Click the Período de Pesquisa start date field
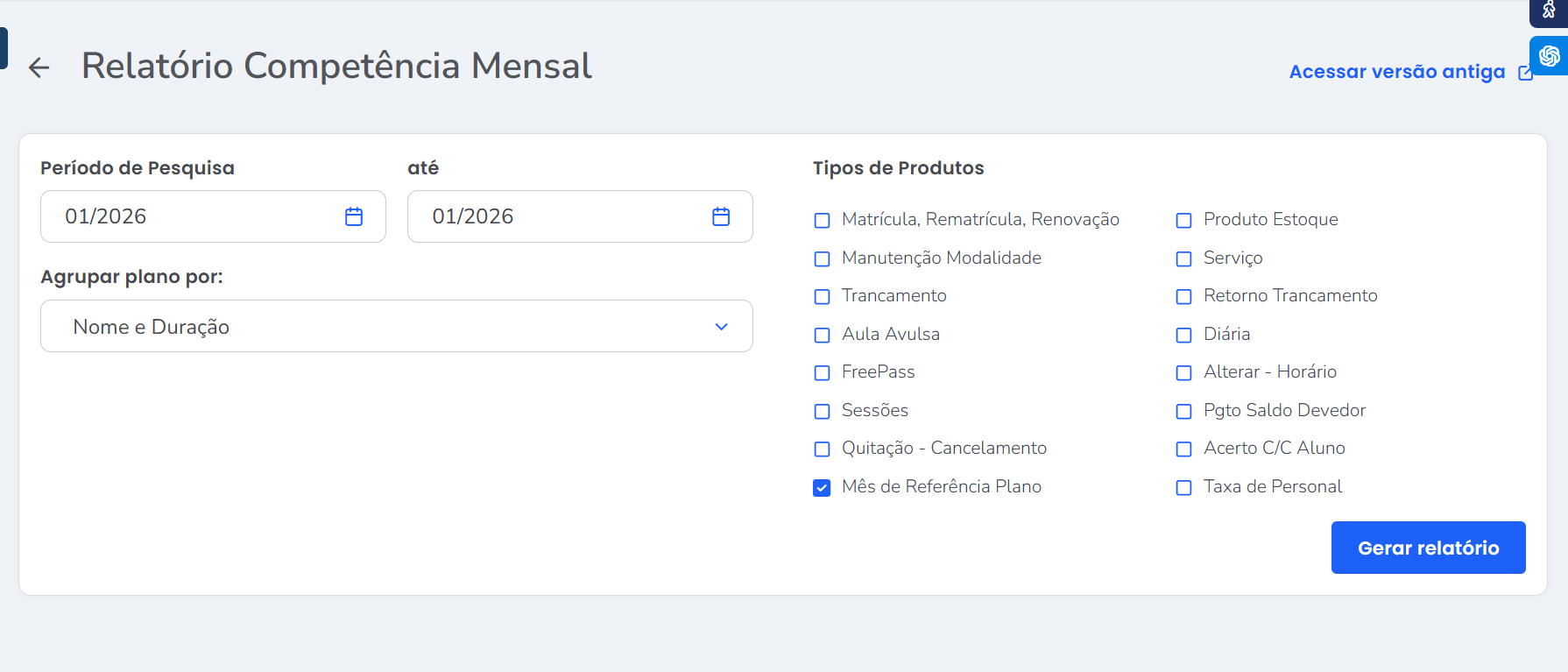1568x672 pixels. click(193, 216)
